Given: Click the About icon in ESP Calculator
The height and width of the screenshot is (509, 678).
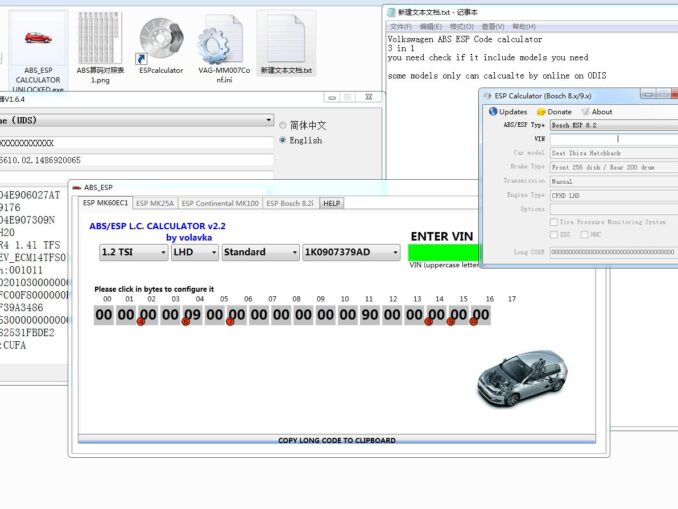Looking at the screenshot, I should [585, 112].
